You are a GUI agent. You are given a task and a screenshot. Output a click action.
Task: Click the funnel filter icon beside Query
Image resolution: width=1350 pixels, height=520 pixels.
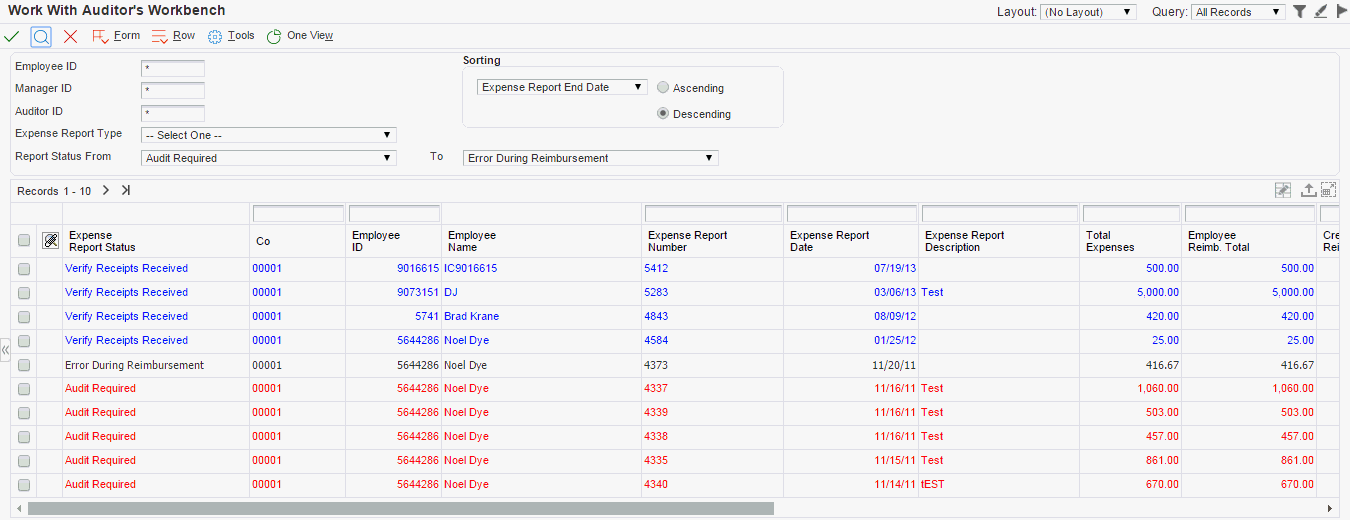pyautogui.click(x=1299, y=12)
